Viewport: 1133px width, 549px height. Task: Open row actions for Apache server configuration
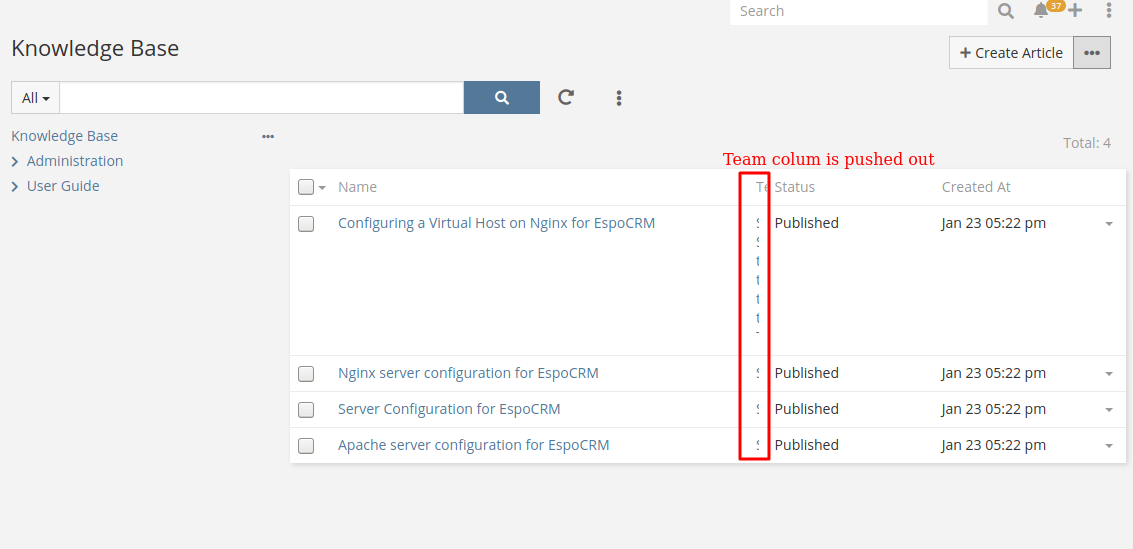[1109, 446]
